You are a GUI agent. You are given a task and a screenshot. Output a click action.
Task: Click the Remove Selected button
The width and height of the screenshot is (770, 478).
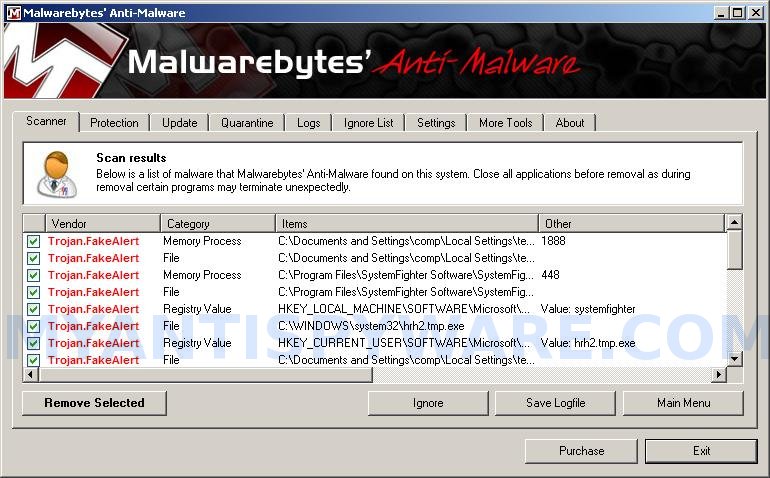coord(94,403)
